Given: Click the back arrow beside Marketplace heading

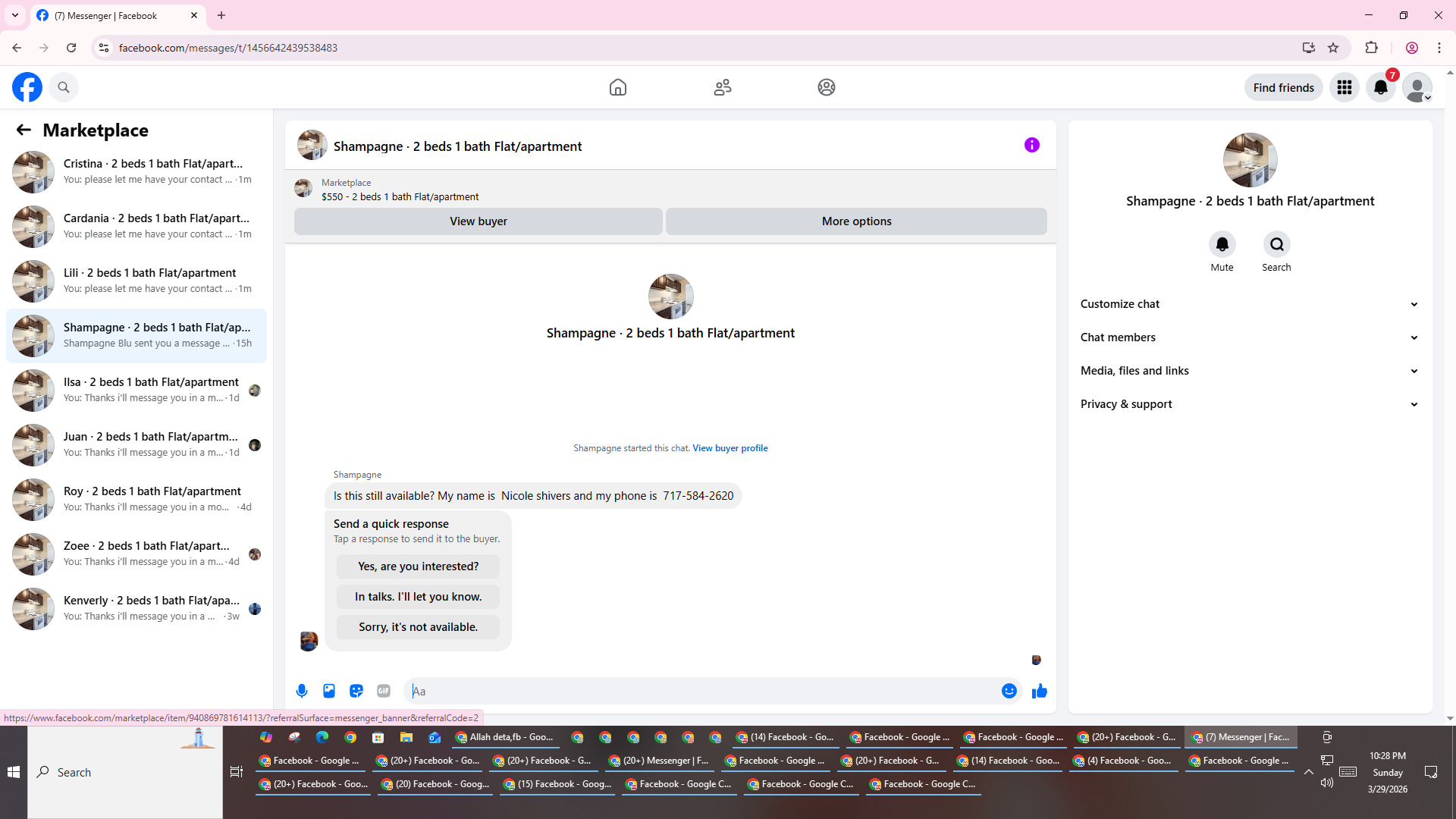Looking at the screenshot, I should [x=24, y=130].
